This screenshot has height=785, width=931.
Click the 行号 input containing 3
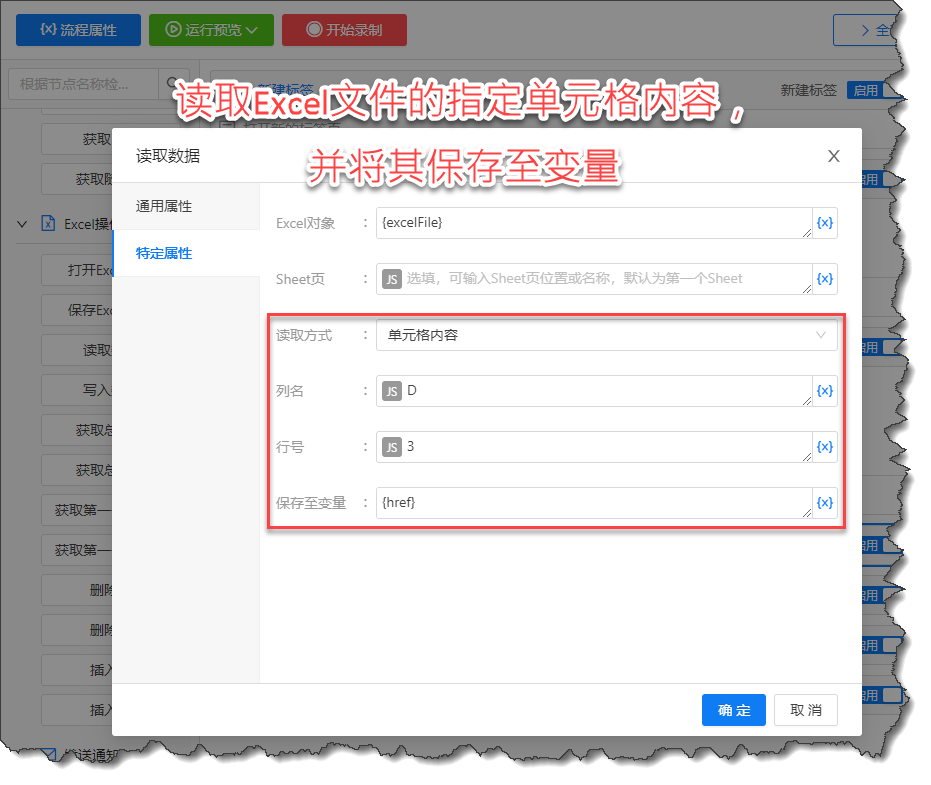(x=594, y=447)
